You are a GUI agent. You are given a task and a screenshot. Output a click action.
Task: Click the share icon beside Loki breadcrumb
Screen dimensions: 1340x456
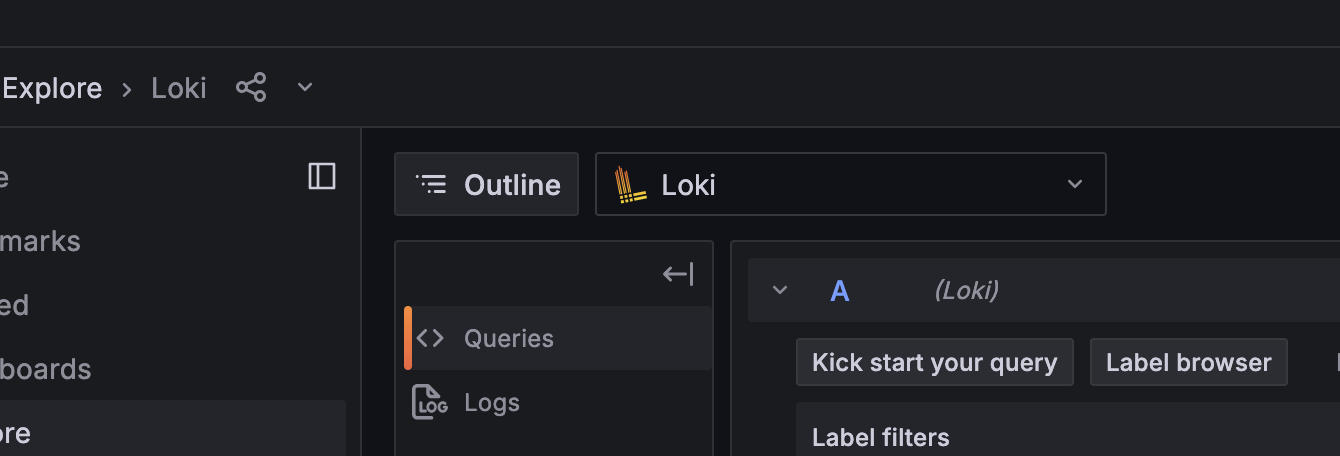251,88
